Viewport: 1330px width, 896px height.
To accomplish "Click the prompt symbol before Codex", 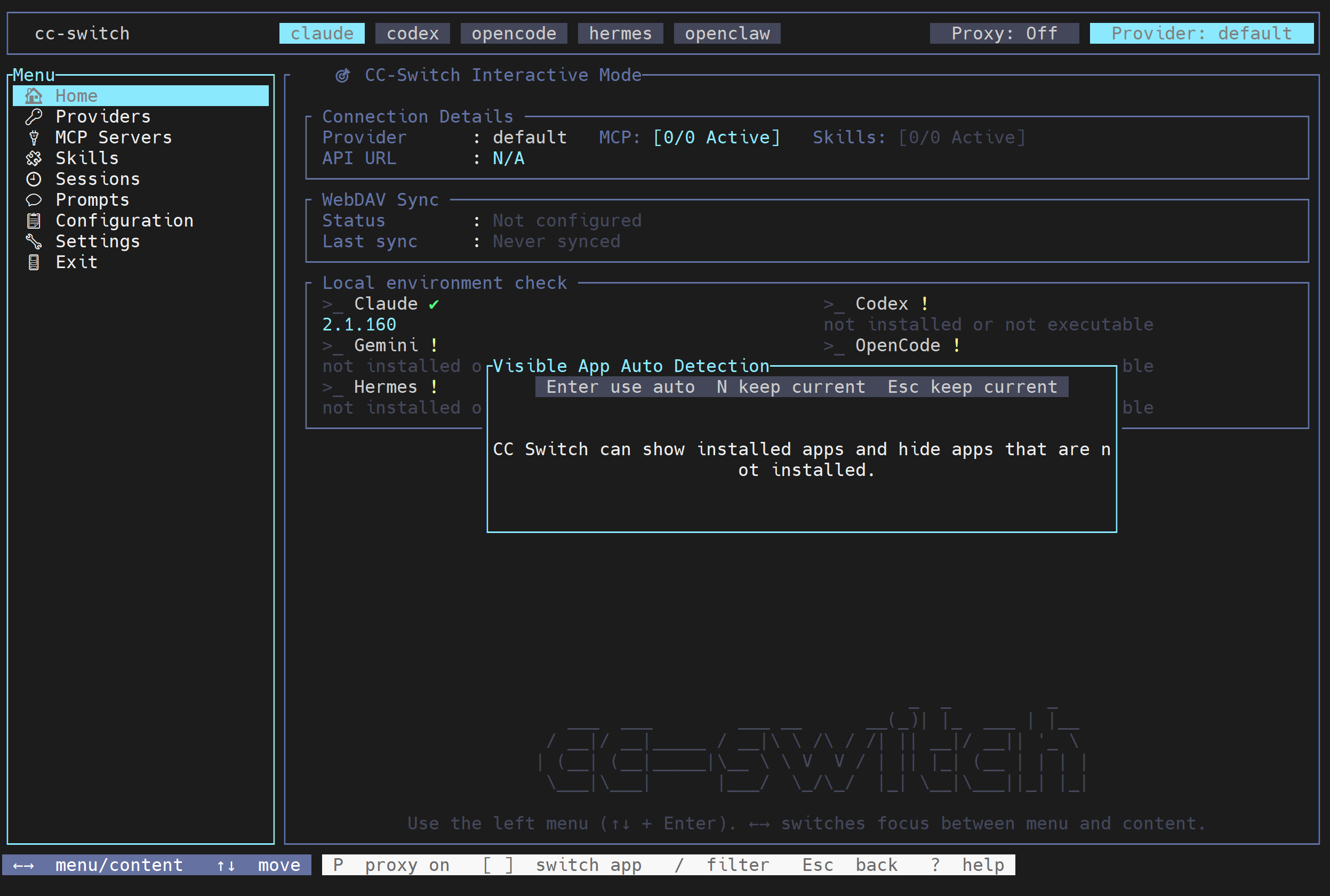I will coord(834,305).
